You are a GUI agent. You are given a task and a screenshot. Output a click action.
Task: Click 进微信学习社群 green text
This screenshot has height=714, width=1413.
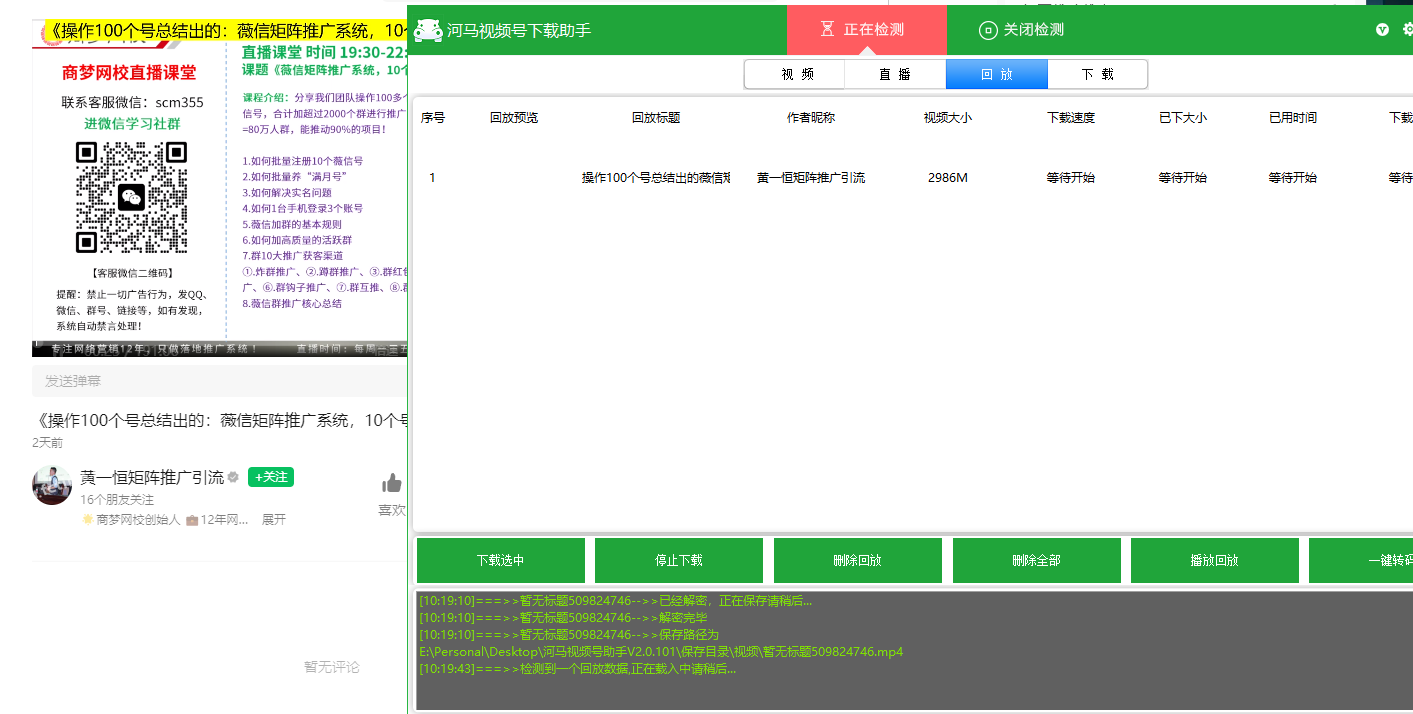click(132, 124)
